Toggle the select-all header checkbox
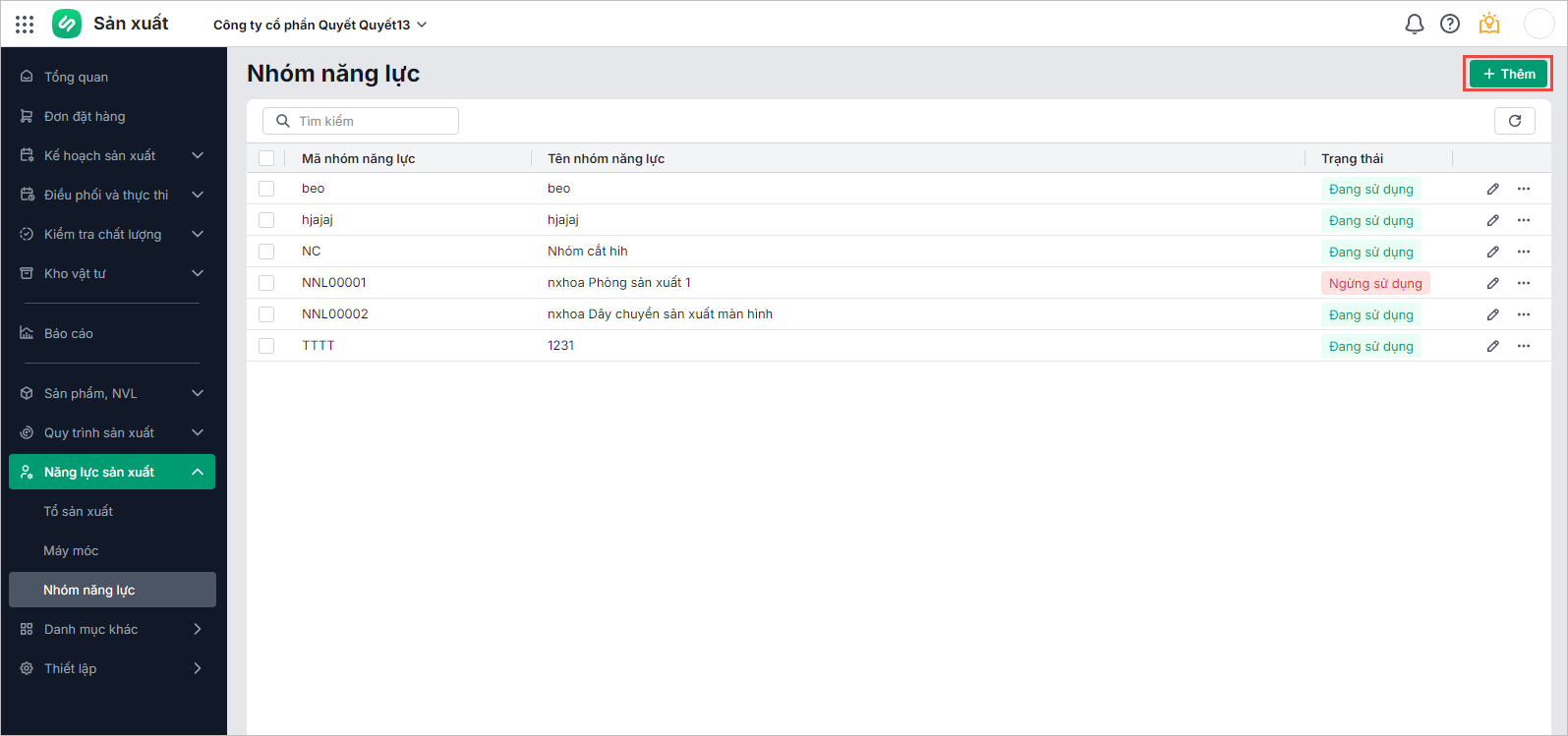 [266, 158]
